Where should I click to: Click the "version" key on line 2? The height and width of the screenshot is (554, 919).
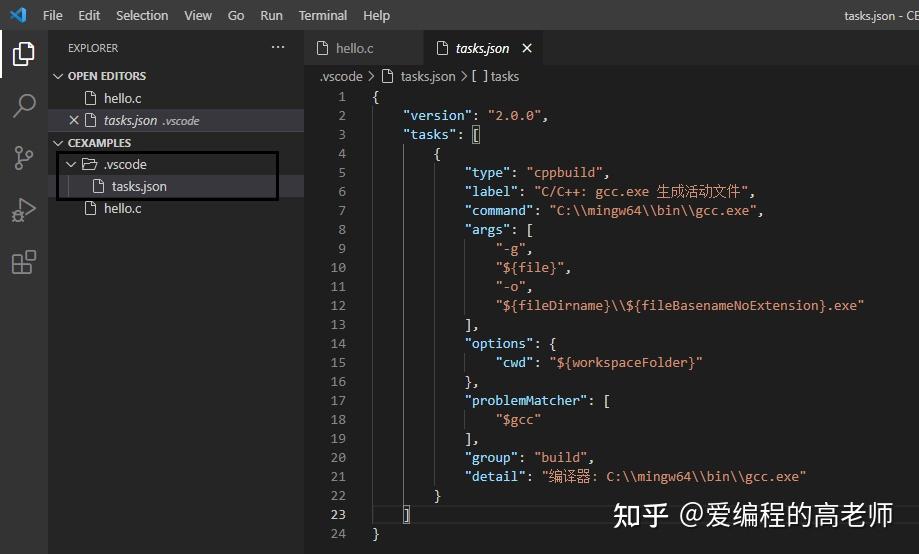tap(437, 115)
